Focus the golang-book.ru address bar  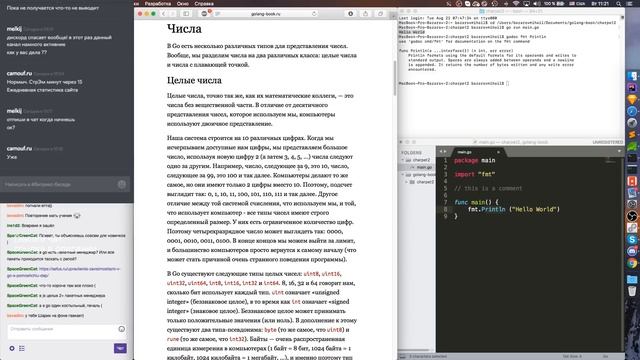pos(266,13)
